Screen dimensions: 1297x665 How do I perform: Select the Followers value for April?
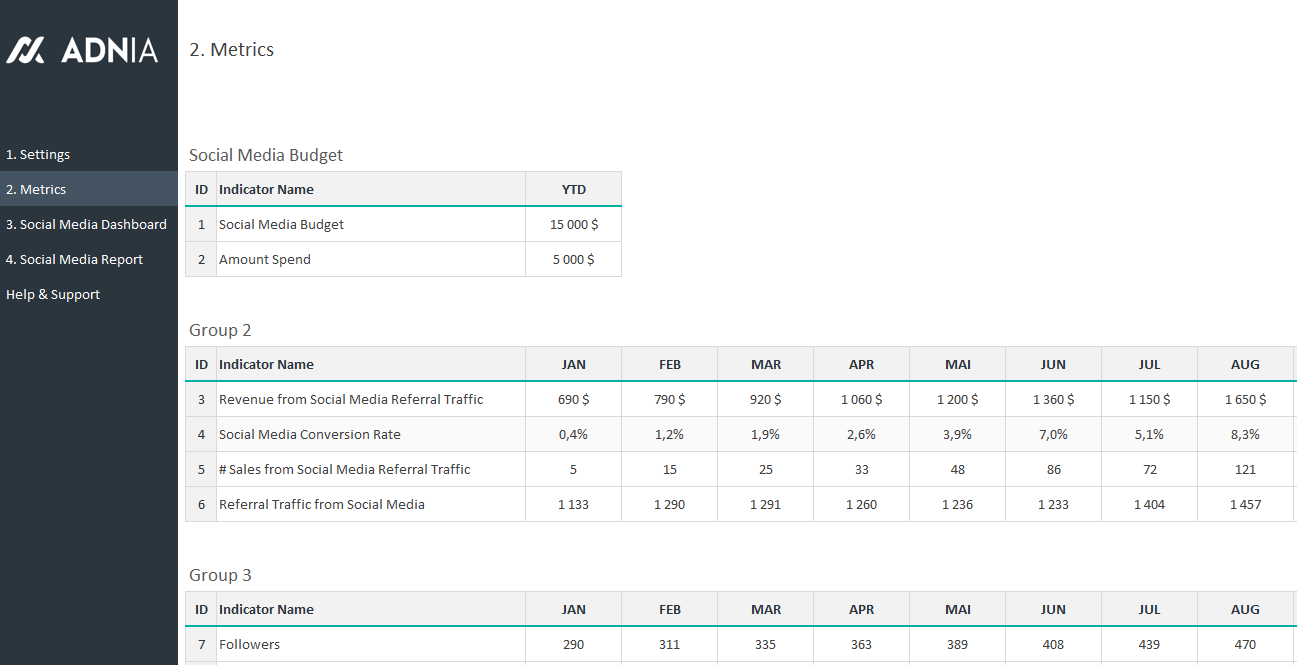click(x=861, y=645)
